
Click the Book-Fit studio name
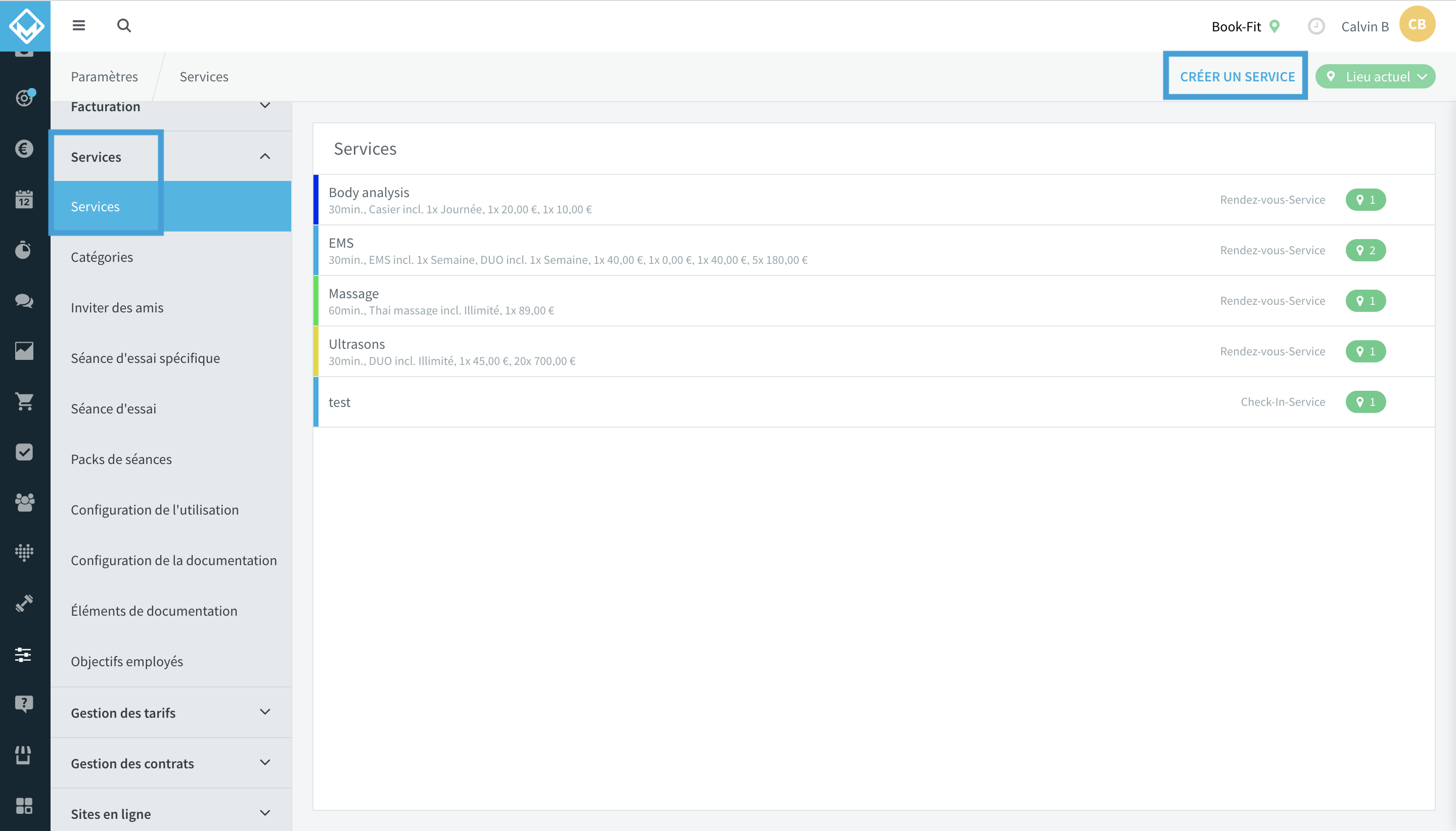[x=1236, y=26]
